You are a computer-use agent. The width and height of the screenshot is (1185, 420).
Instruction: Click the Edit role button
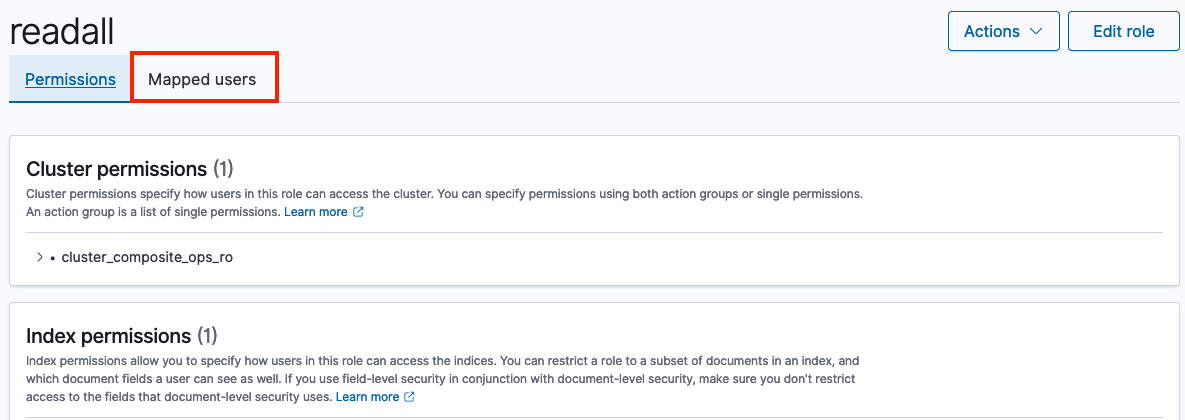coord(1123,31)
